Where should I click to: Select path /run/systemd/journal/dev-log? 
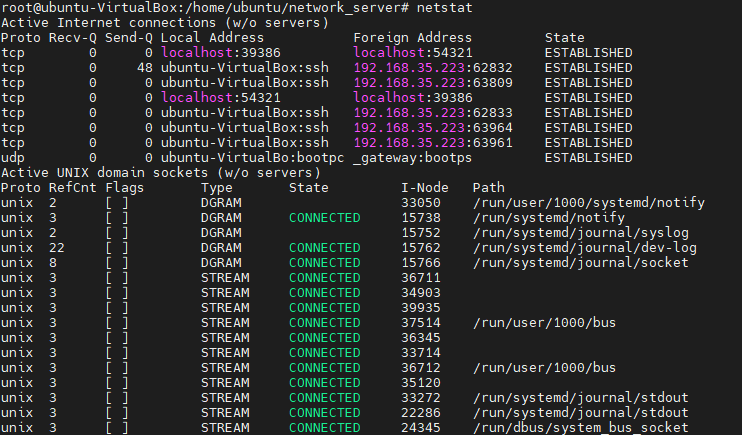pos(584,248)
